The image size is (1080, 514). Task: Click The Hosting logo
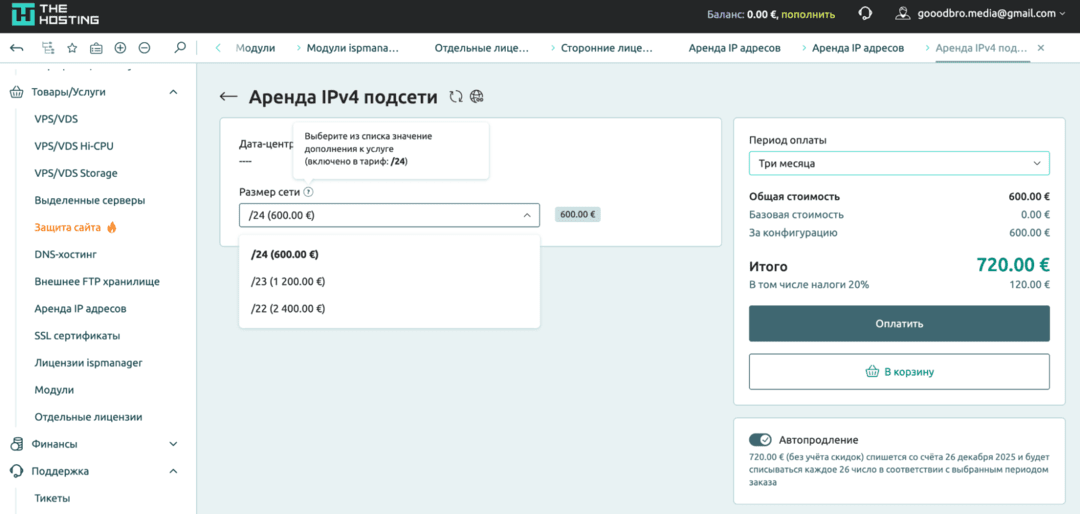click(x=55, y=14)
